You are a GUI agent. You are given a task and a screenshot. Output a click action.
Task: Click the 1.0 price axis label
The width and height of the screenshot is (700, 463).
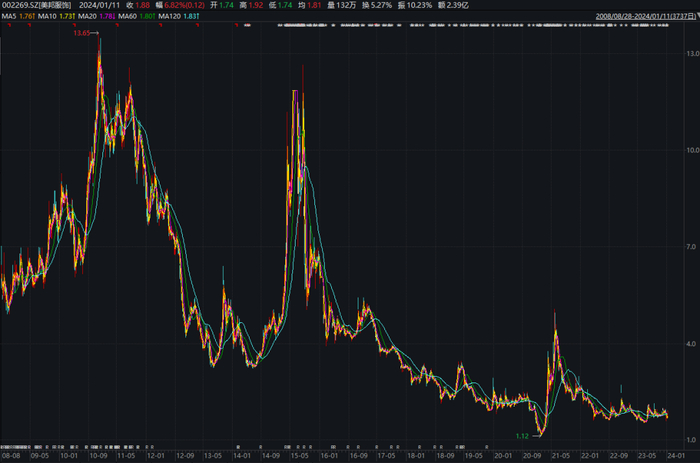[691, 440]
